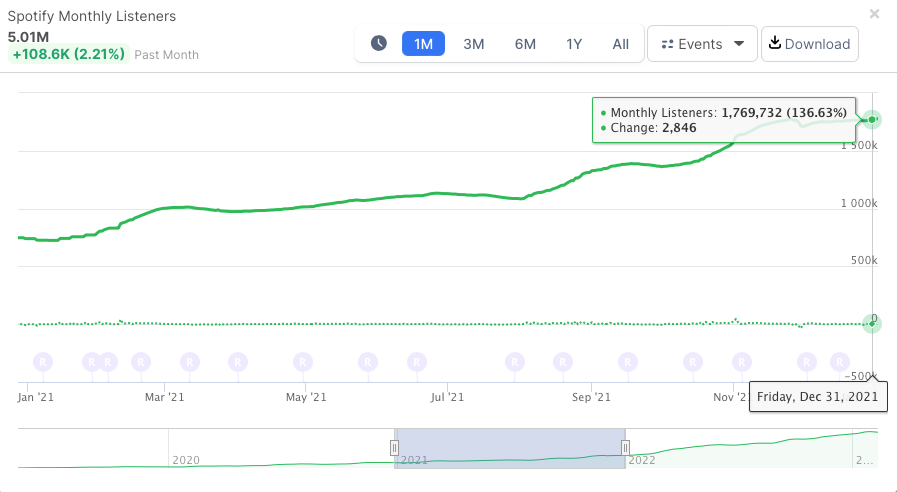Select the 1Y time range
The width and height of the screenshot is (897, 492).
(574, 43)
